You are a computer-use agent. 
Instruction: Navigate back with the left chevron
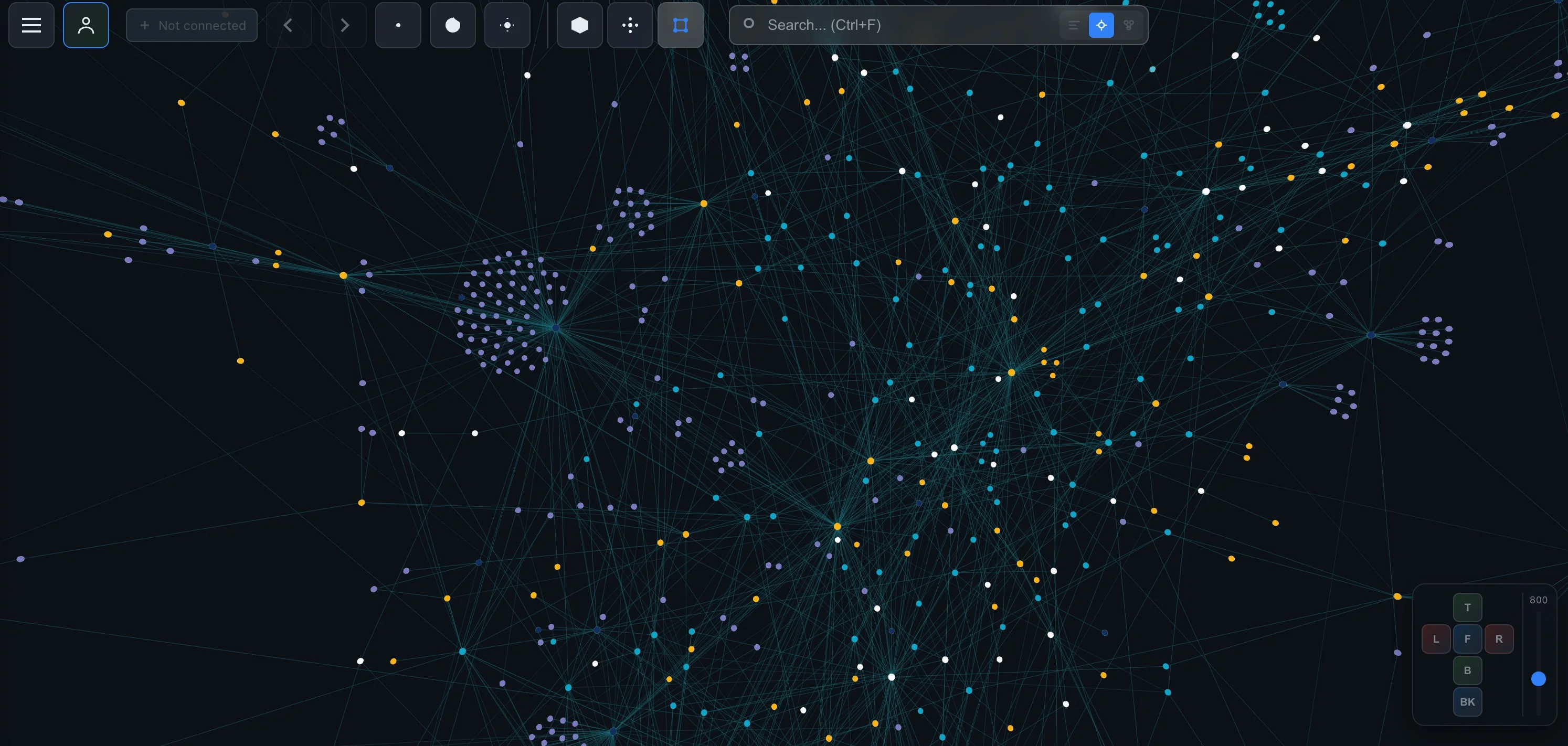pyautogui.click(x=288, y=25)
